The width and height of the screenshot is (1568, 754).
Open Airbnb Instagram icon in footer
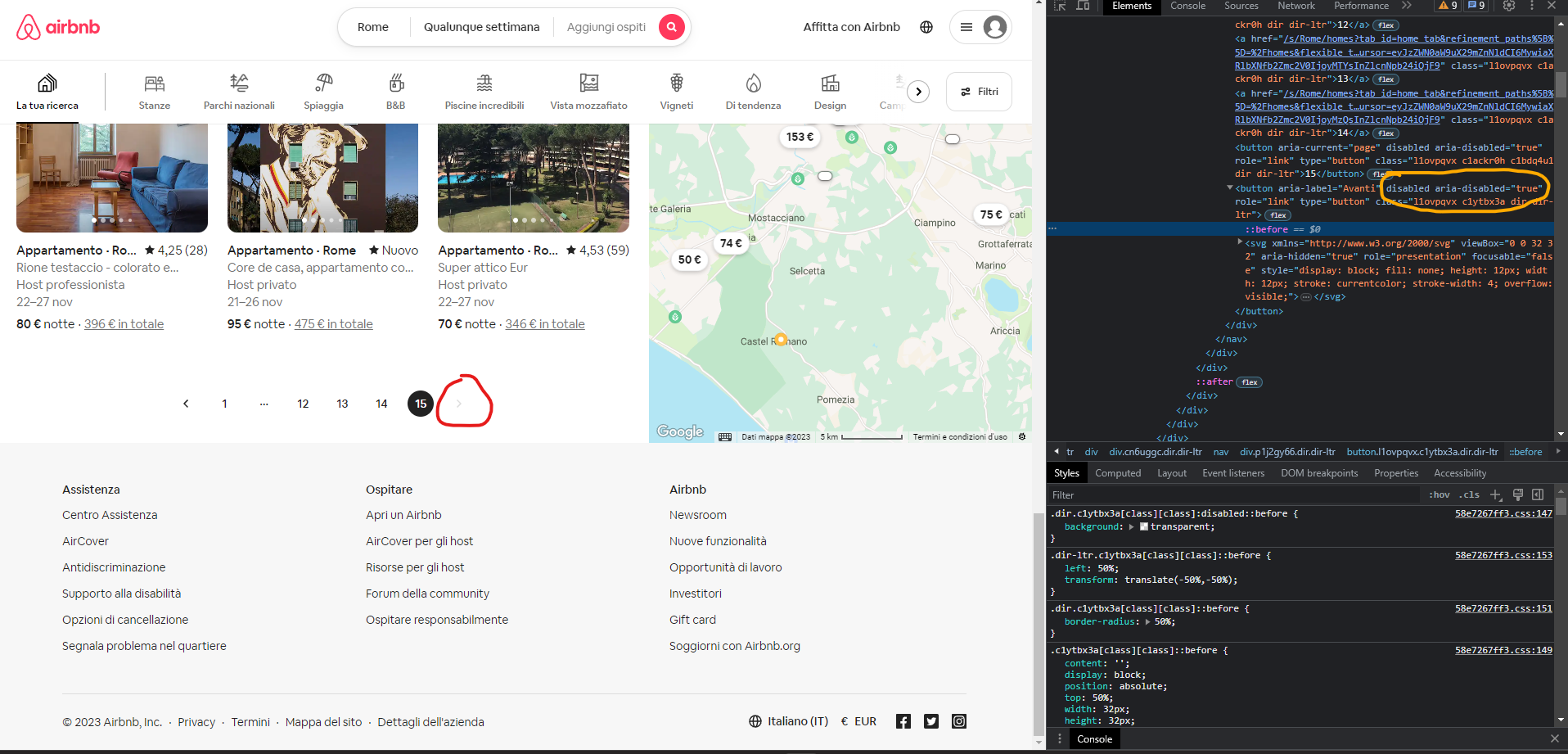959,721
